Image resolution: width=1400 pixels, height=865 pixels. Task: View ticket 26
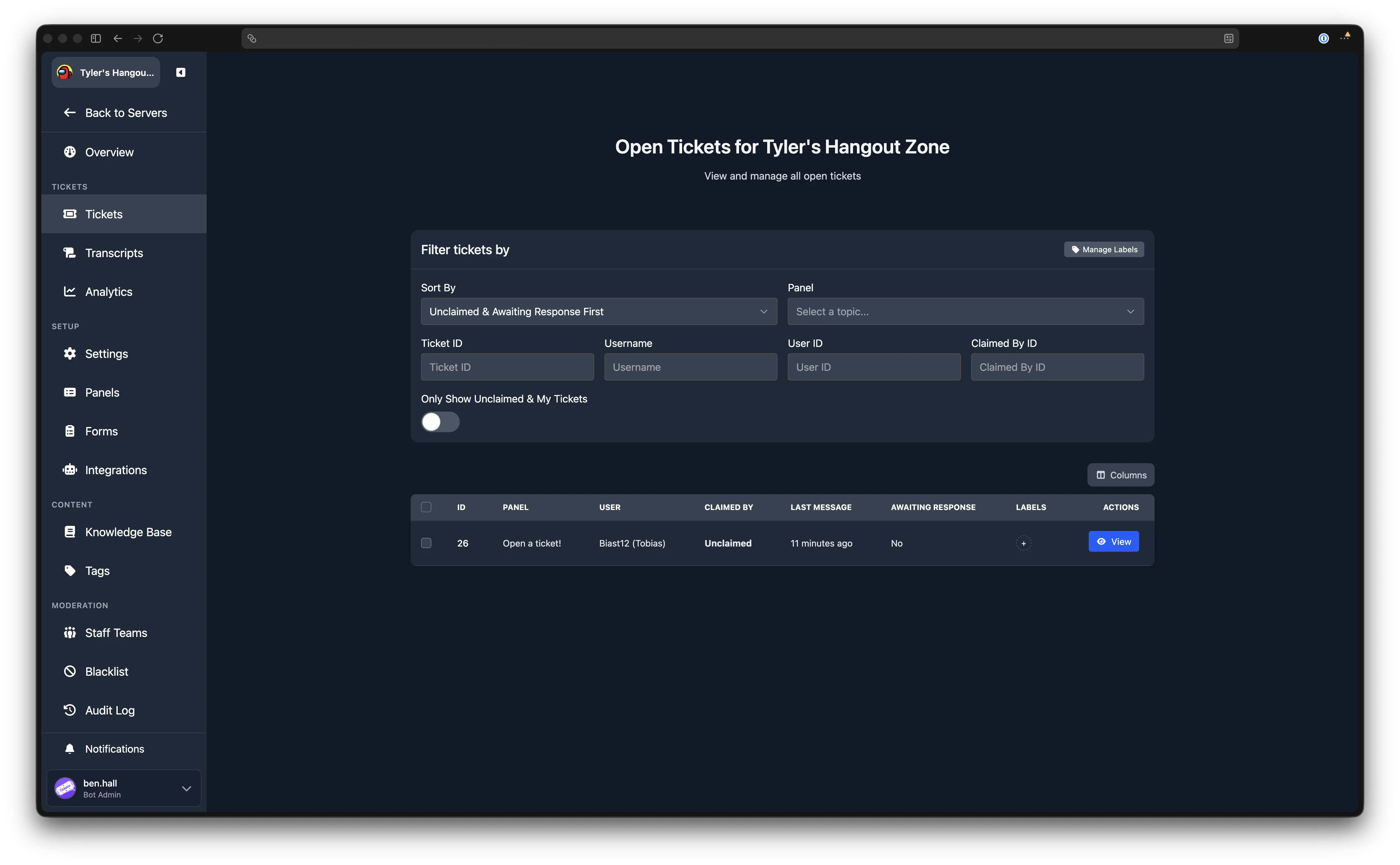1114,542
